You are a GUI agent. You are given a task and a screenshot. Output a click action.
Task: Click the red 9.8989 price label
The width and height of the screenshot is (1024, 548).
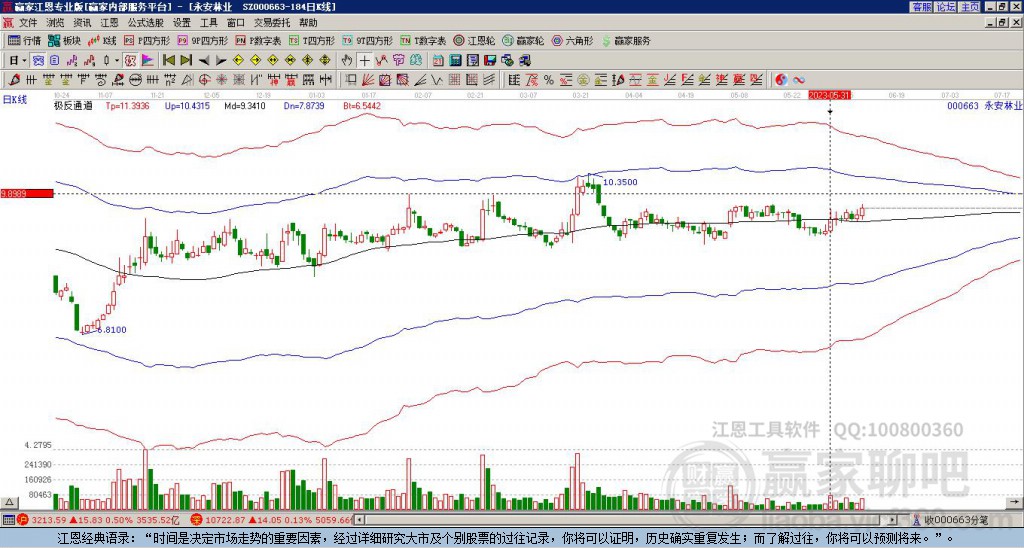[x=26, y=194]
